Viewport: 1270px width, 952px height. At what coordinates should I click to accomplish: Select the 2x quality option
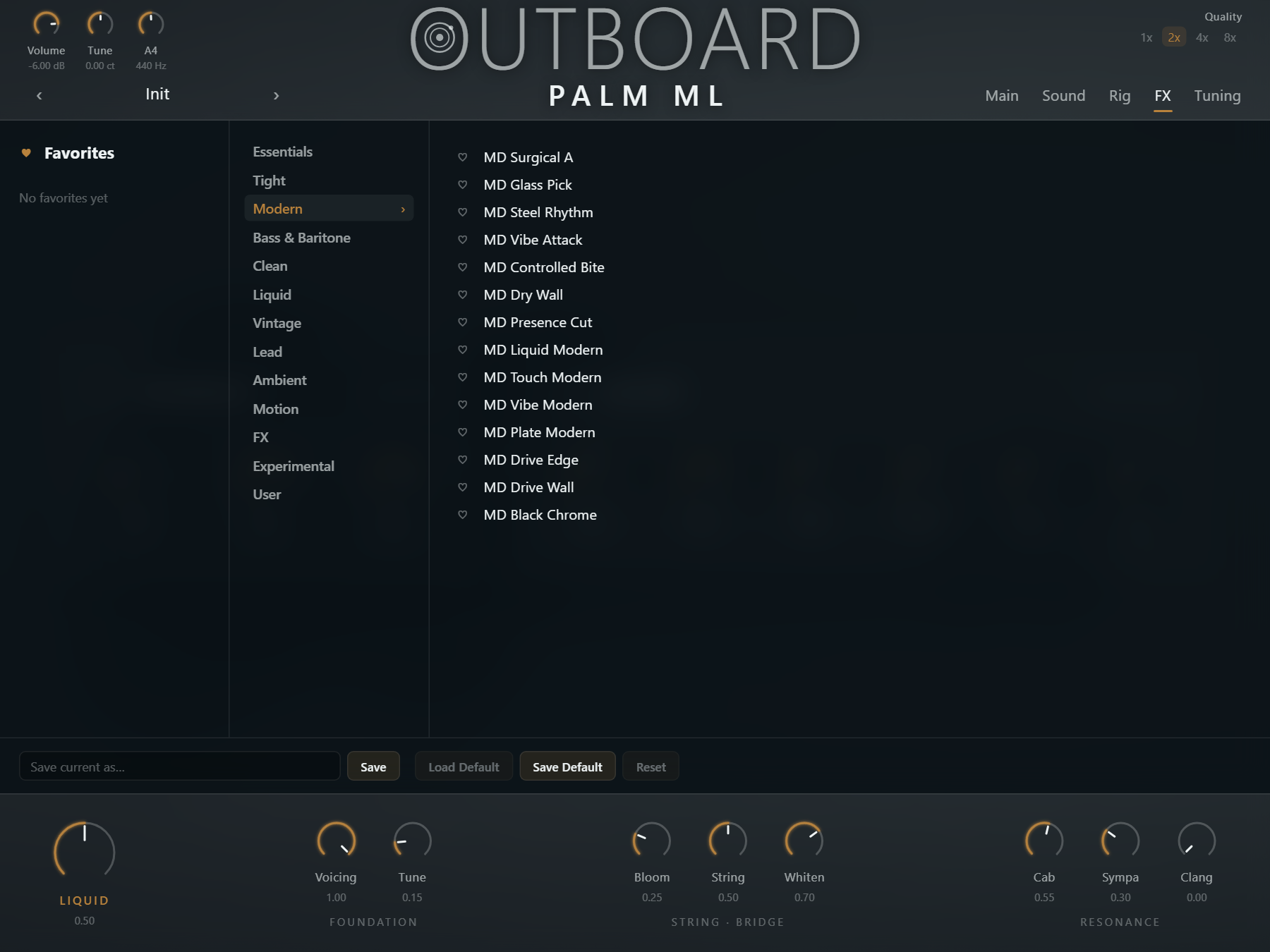click(x=1174, y=37)
